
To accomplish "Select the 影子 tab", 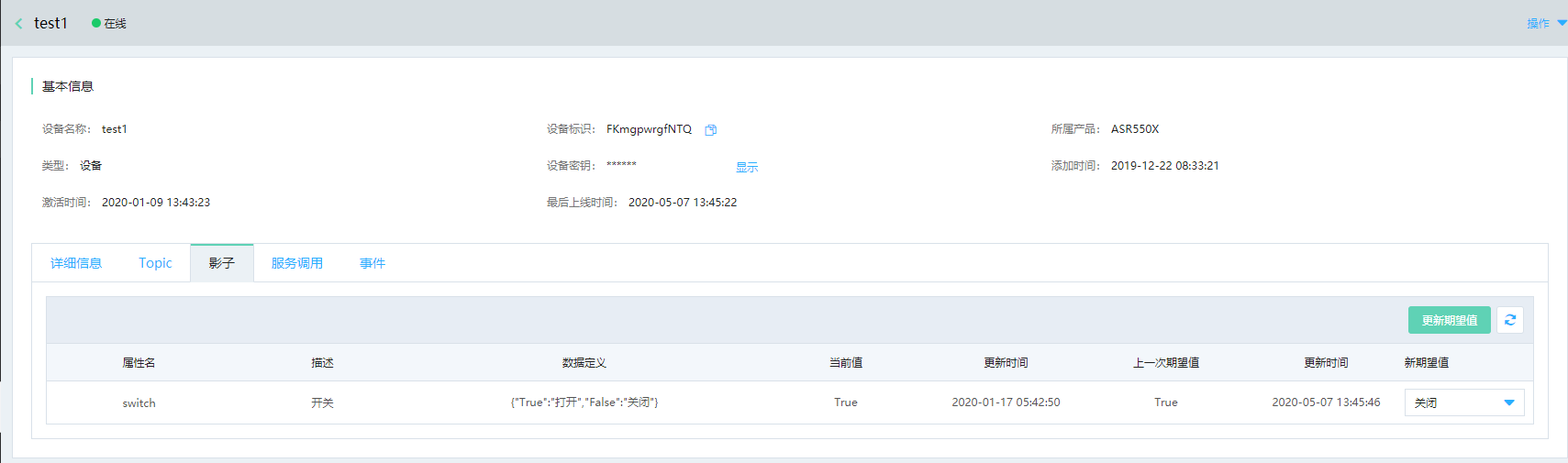I will 222,263.
